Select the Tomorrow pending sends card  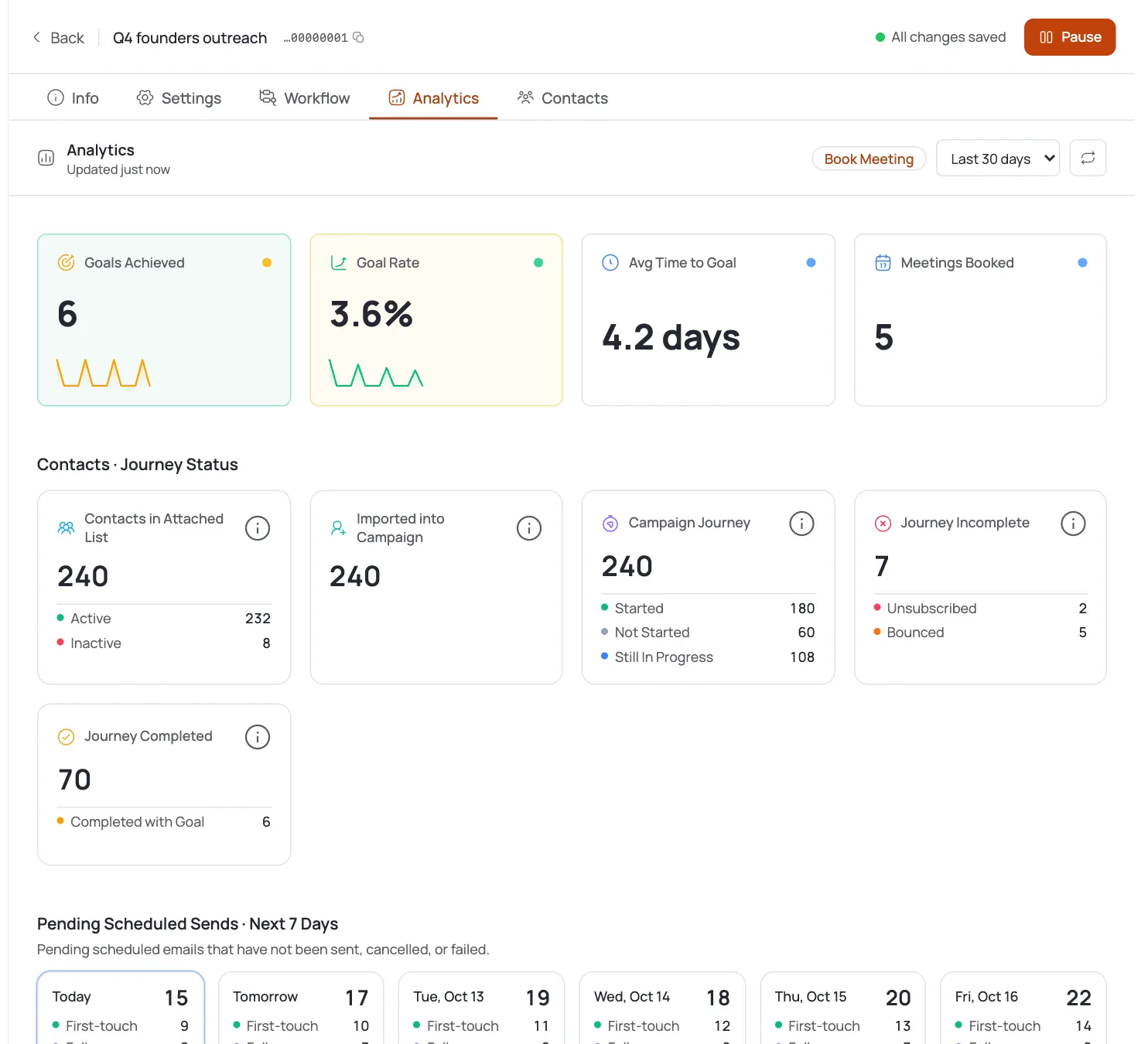pyautogui.click(x=301, y=1008)
